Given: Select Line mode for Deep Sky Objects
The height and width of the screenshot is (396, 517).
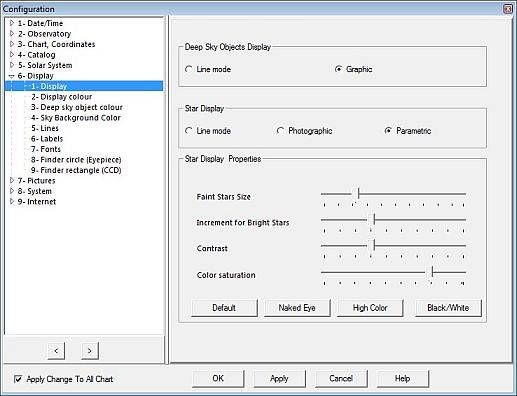Looking at the screenshot, I should pos(189,69).
